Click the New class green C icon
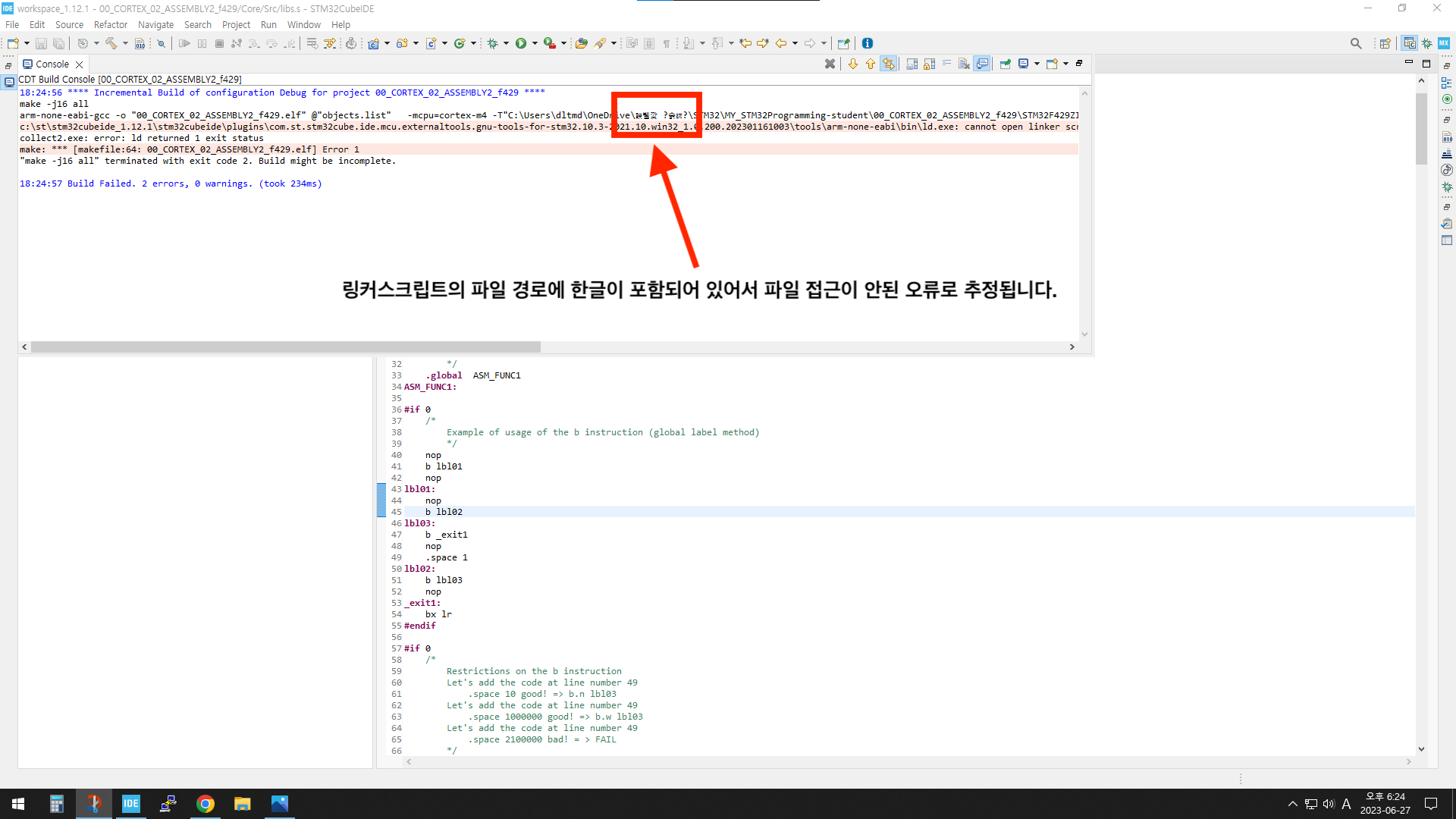 (460, 43)
